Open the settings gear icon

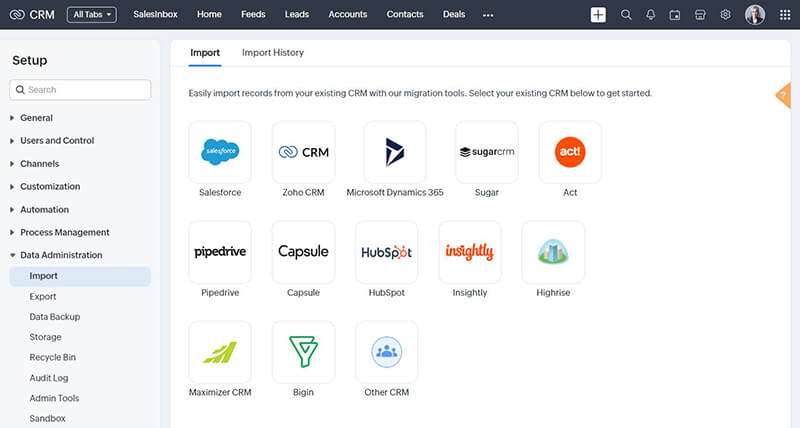pos(725,15)
